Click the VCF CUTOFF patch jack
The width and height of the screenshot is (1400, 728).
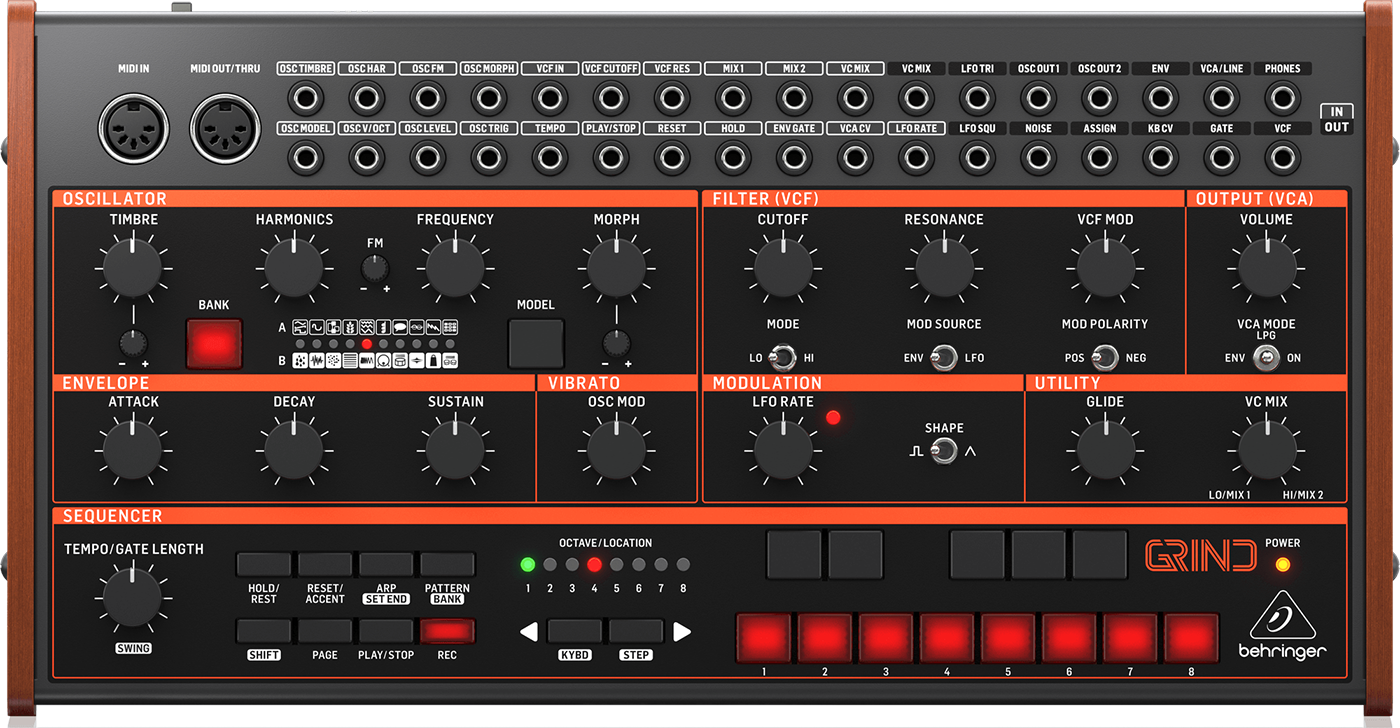click(x=611, y=98)
